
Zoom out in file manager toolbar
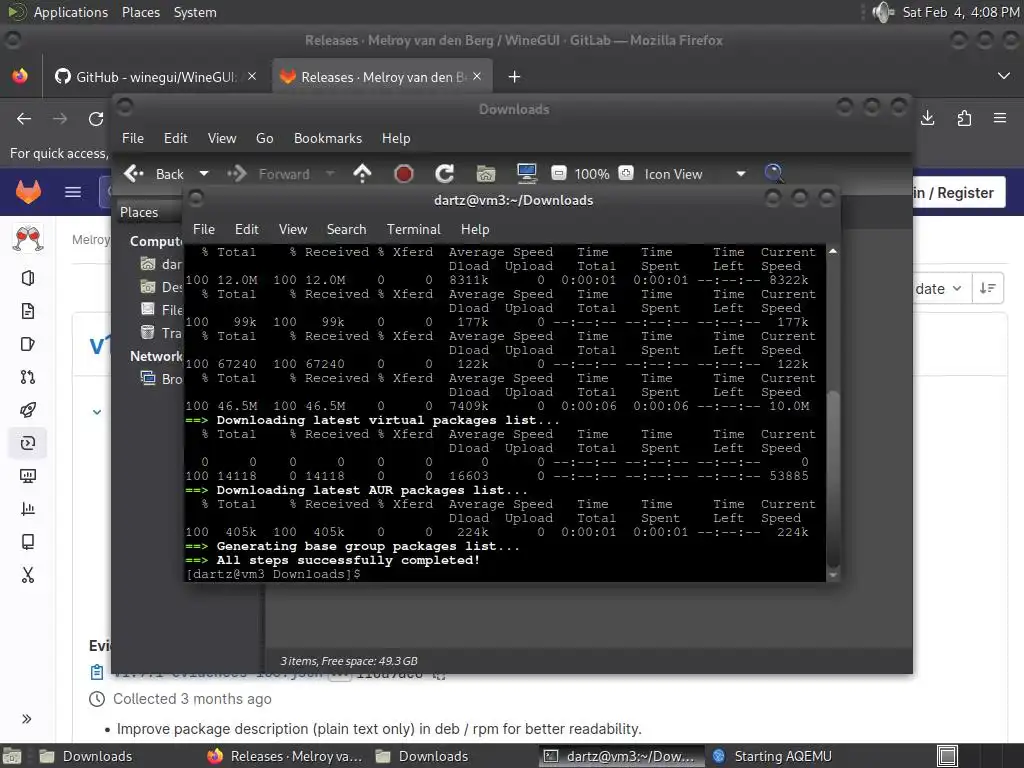point(558,173)
